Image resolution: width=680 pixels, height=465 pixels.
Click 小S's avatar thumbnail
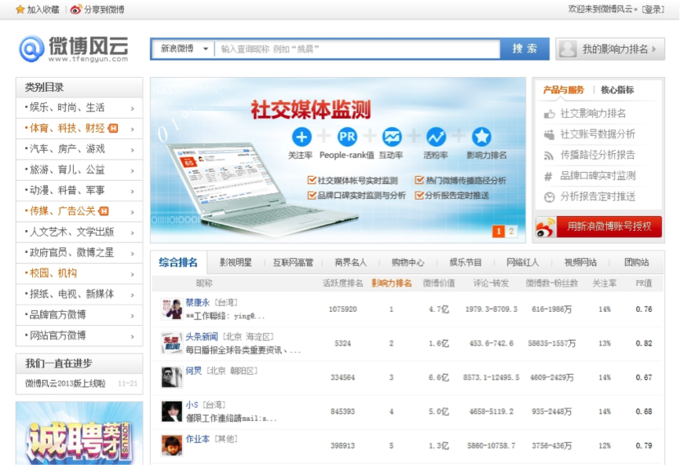(172, 411)
